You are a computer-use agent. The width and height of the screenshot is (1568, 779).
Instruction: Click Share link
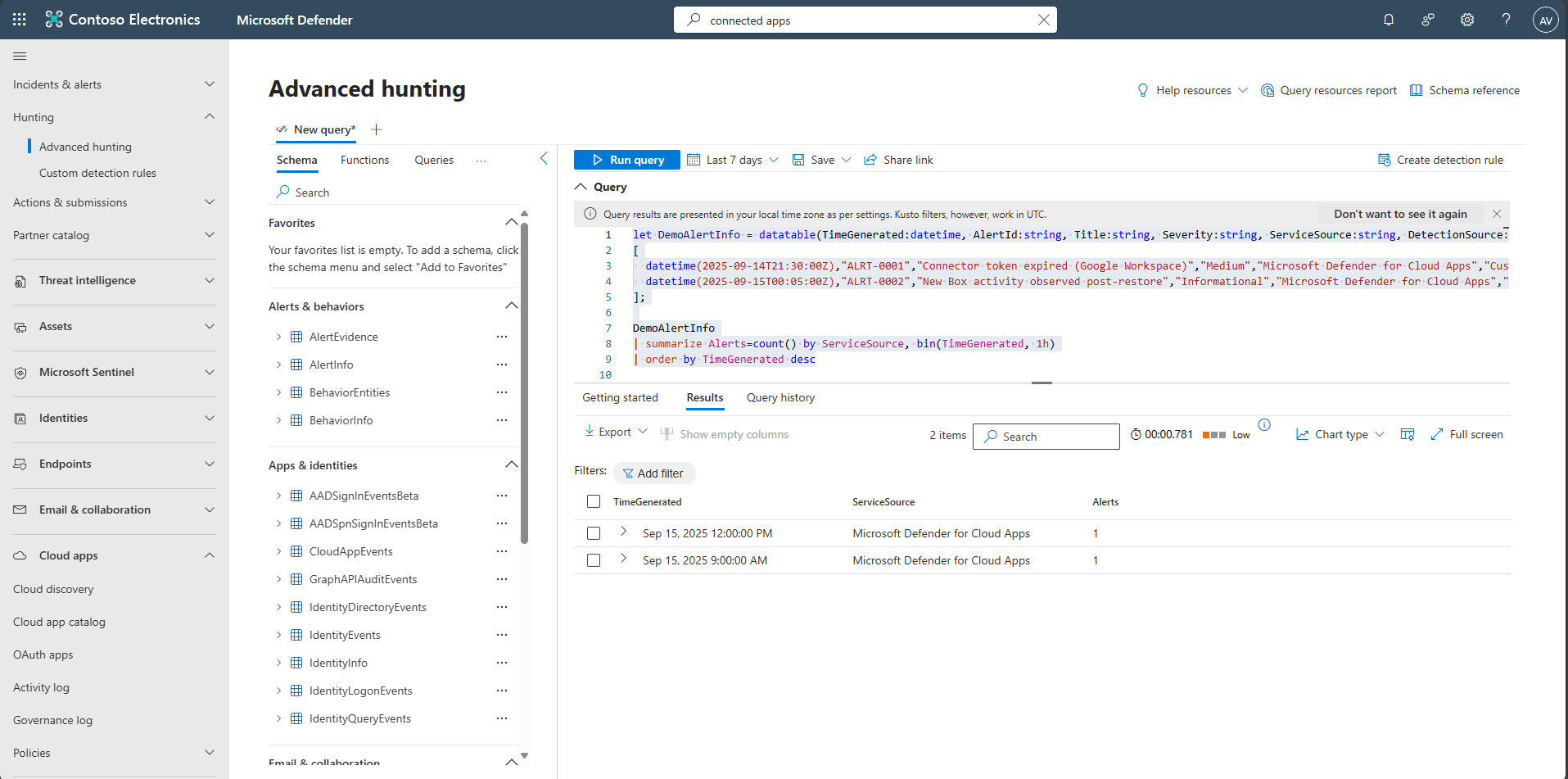tap(899, 160)
